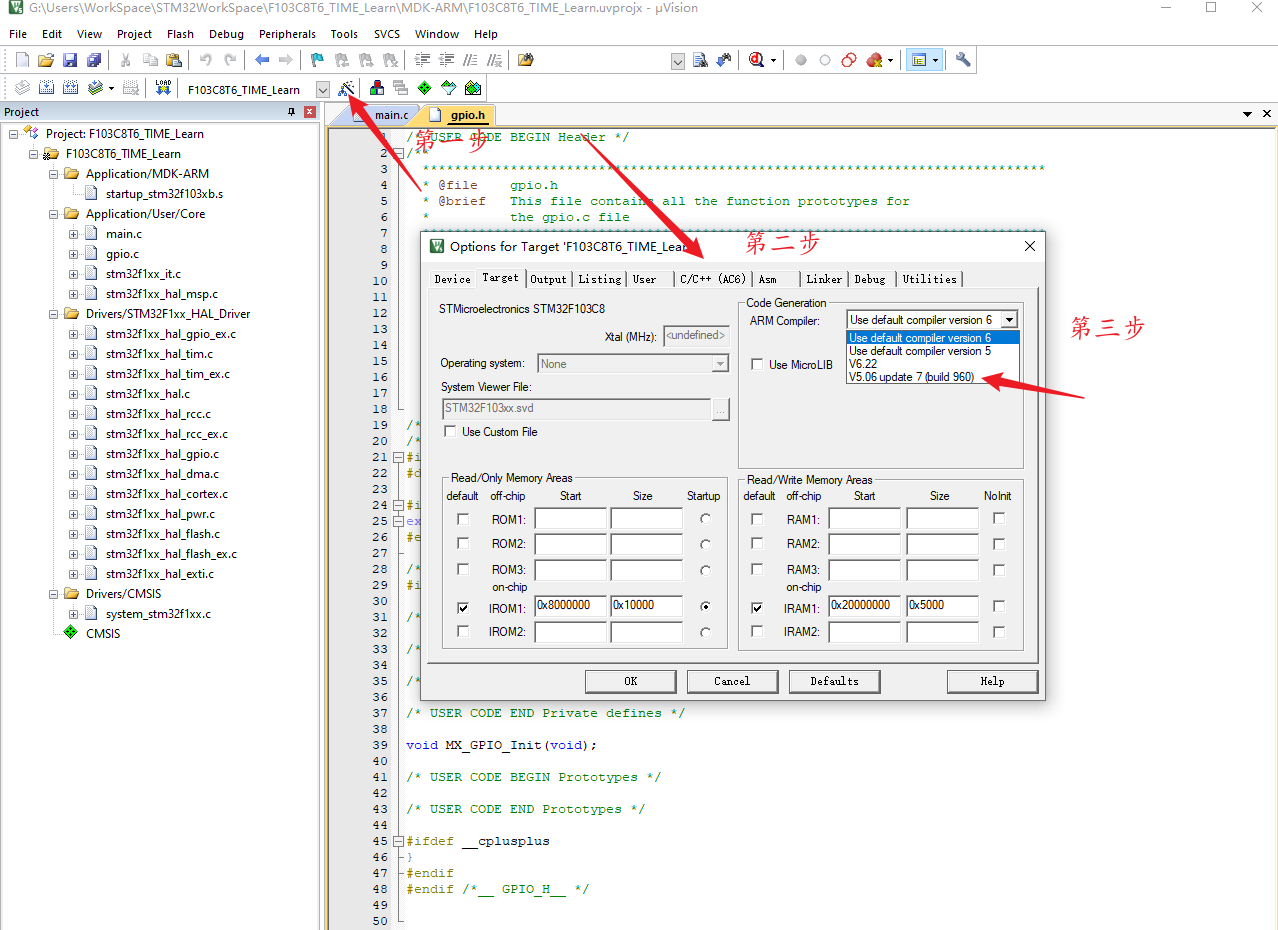Click OK in the Options dialog

coord(630,681)
